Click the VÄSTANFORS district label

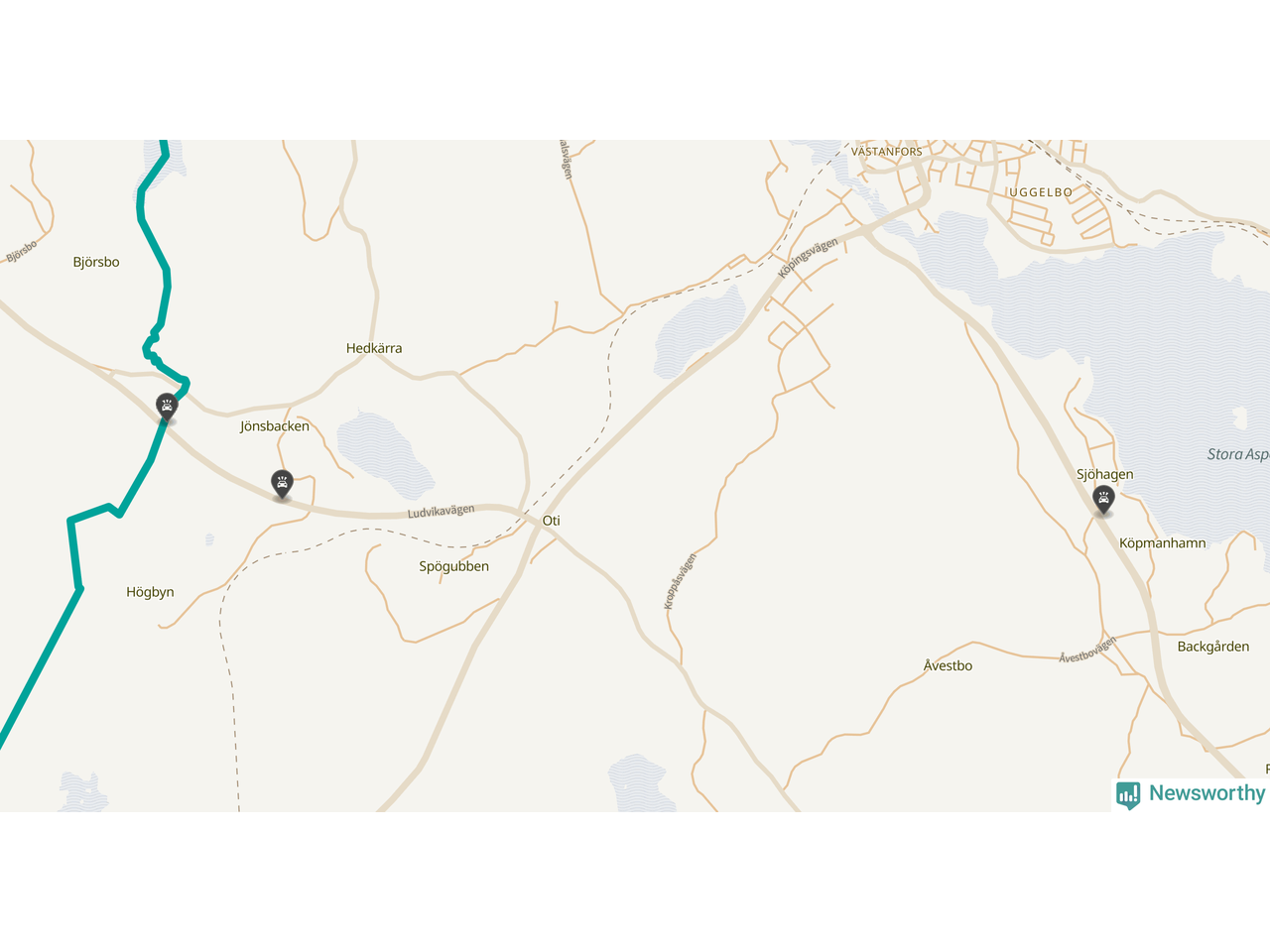click(887, 152)
